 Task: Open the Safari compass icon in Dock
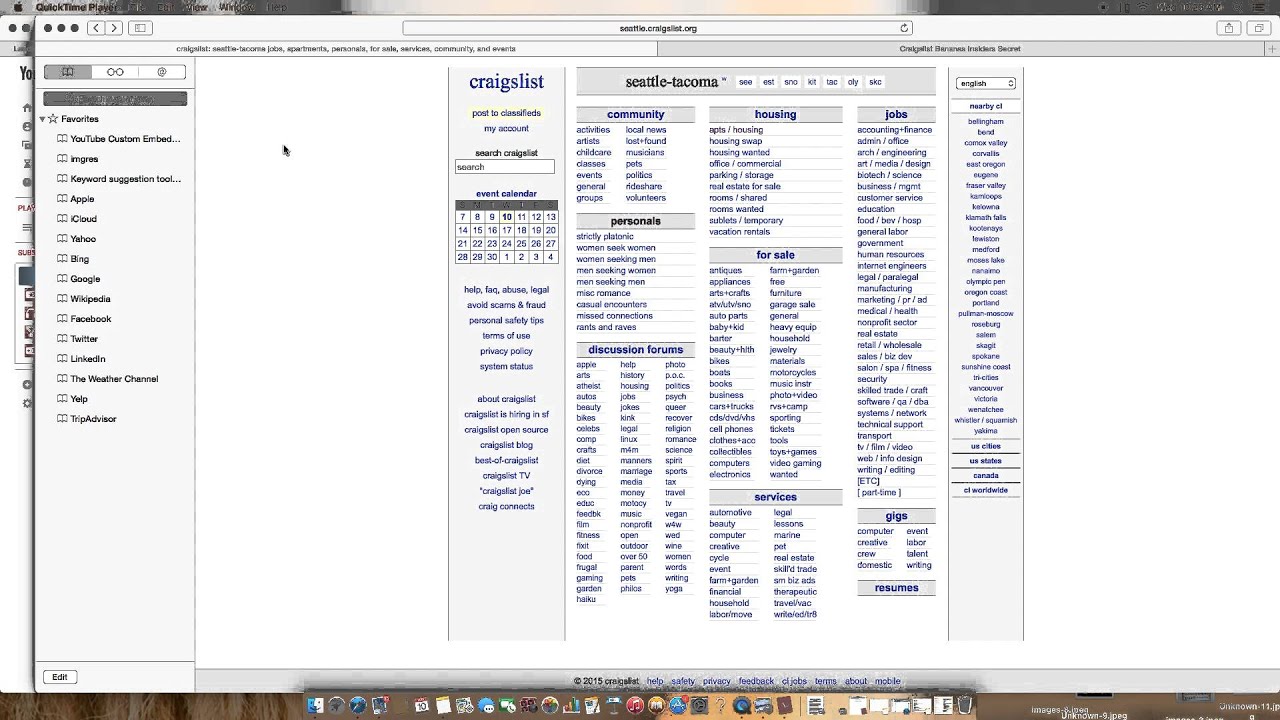[358, 706]
